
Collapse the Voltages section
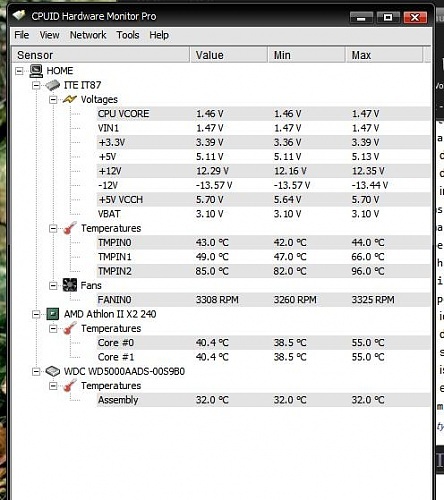tap(53, 100)
